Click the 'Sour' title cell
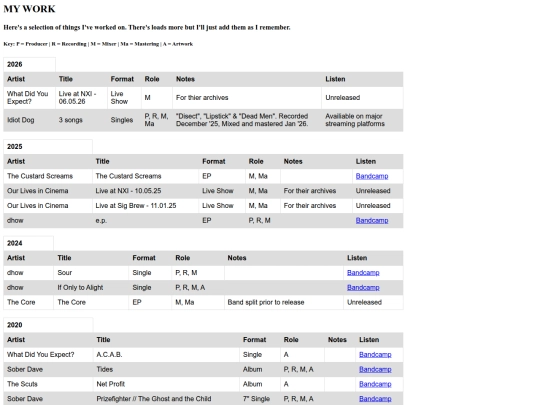 point(91,273)
